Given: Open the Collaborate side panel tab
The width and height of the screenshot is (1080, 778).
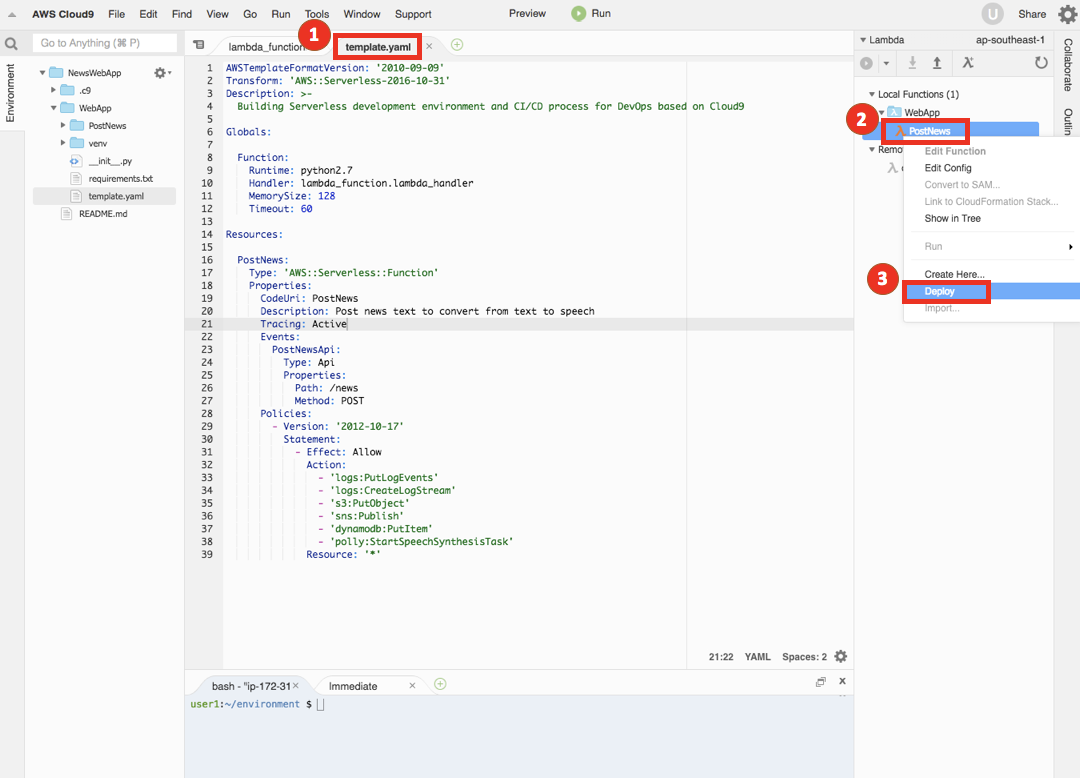Looking at the screenshot, I should [x=1068, y=64].
